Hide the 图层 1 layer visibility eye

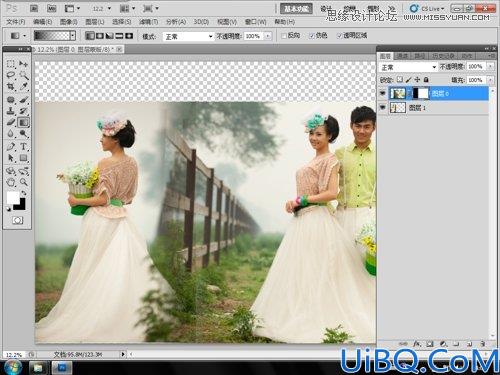pos(383,108)
